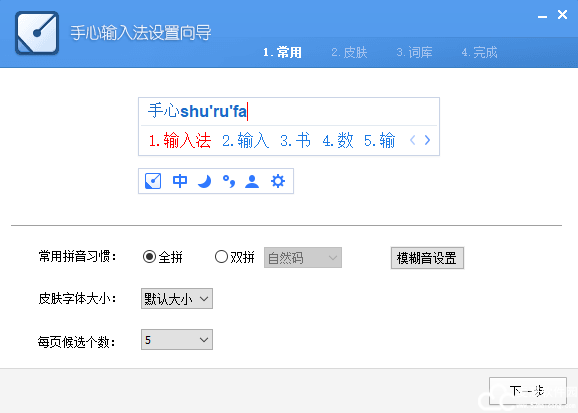Image resolution: width=578 pixels, height=413 pixels.
Task: Click the pinyin composition text shu'ru'fa
Action: [x=213, y=111]
